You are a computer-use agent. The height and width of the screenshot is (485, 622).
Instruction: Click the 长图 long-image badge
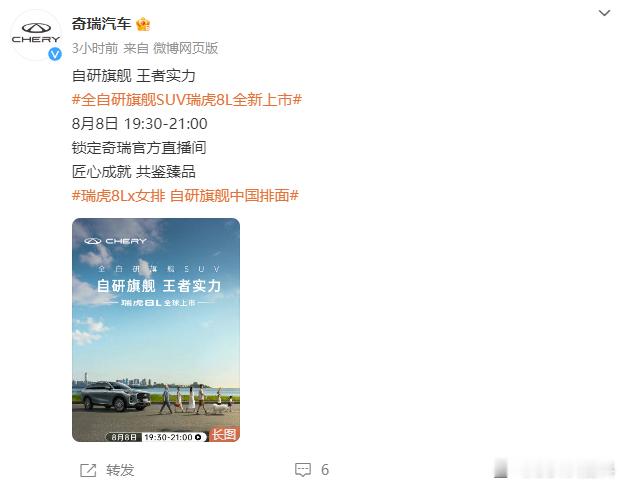[x=224, y=434]
